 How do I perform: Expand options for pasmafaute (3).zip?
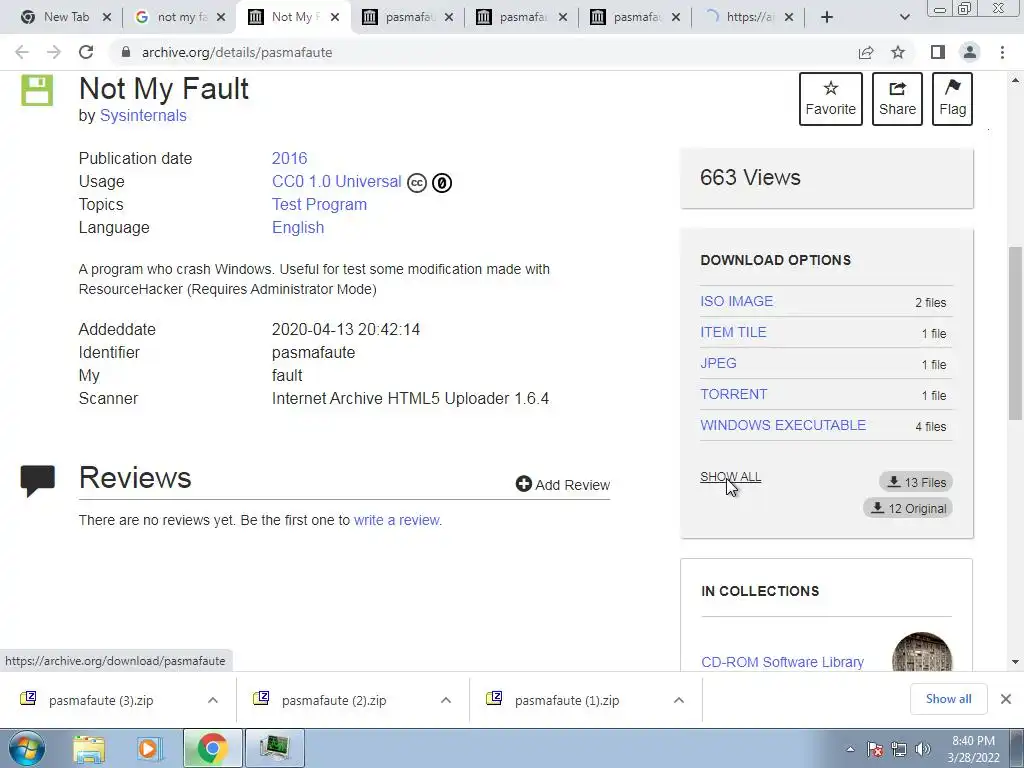point(213,700)
